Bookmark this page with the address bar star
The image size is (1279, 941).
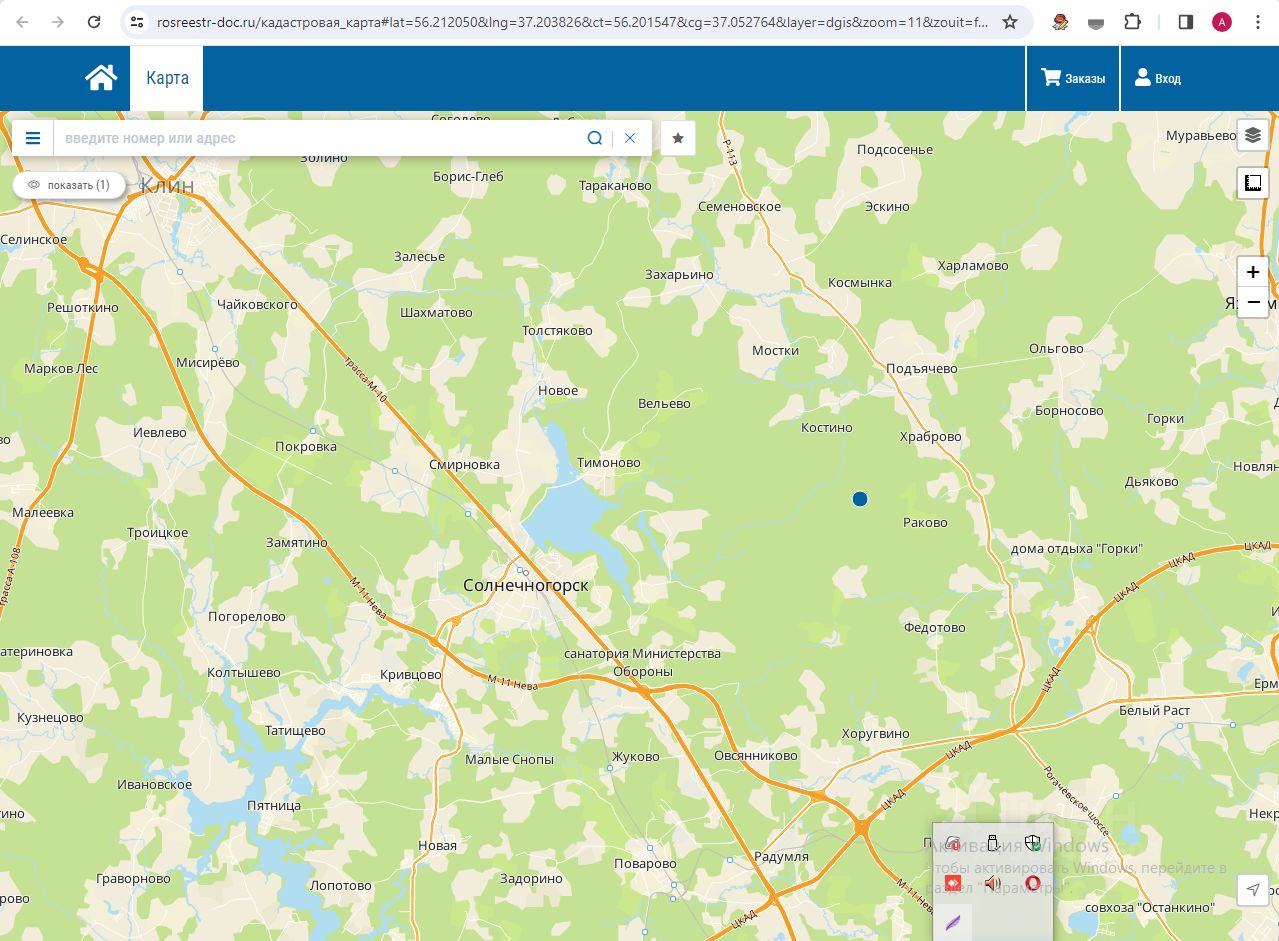tap(1010, 22)
